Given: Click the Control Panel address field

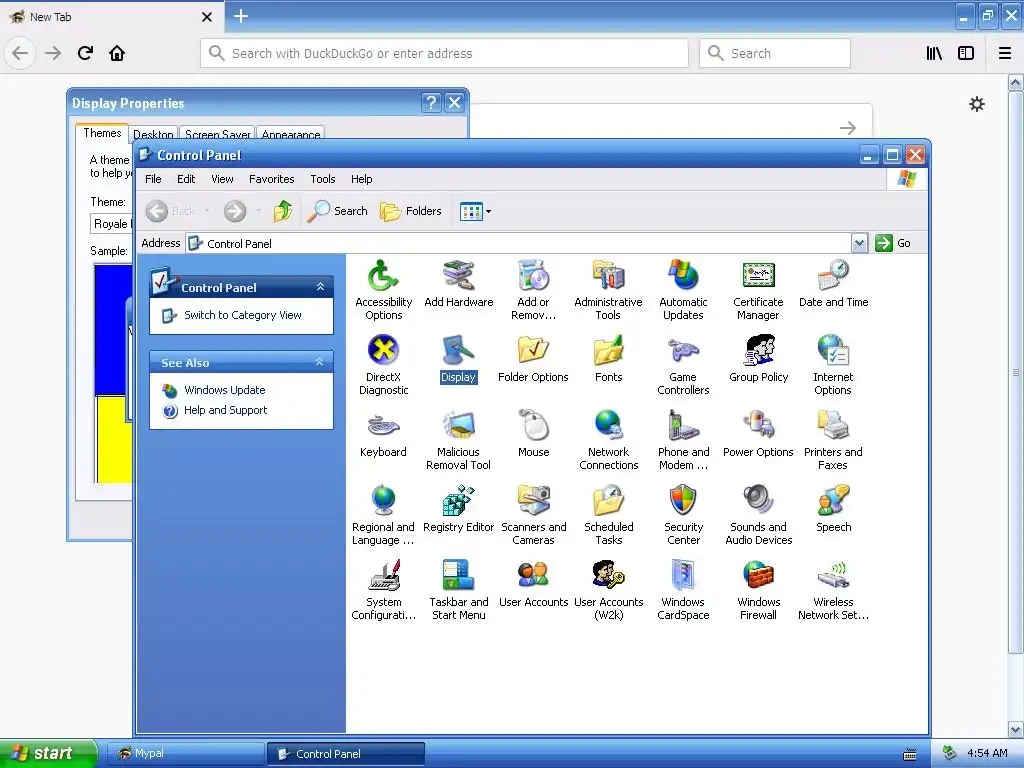Looking at the screenshot, I should click(x=519, y=243).
